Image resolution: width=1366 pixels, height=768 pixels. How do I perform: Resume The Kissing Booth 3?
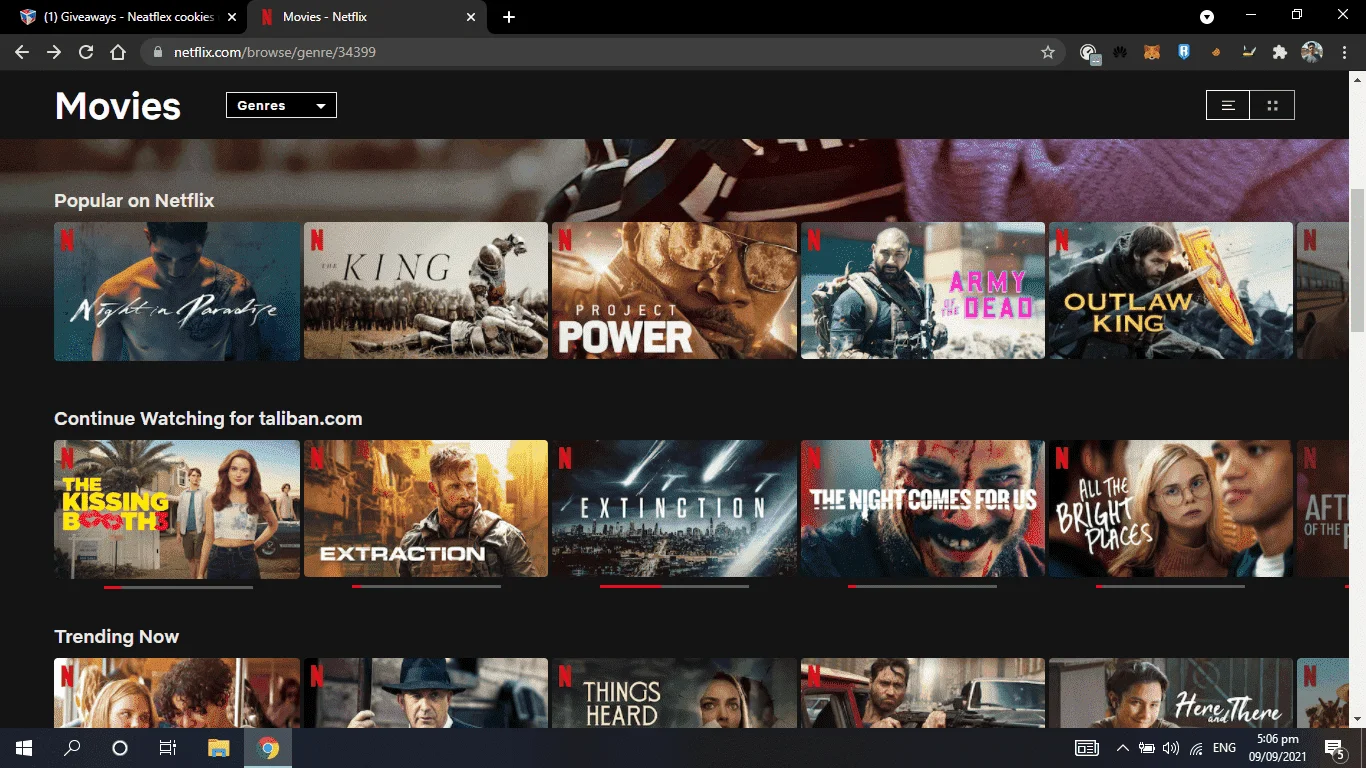[x=177, y=509]
